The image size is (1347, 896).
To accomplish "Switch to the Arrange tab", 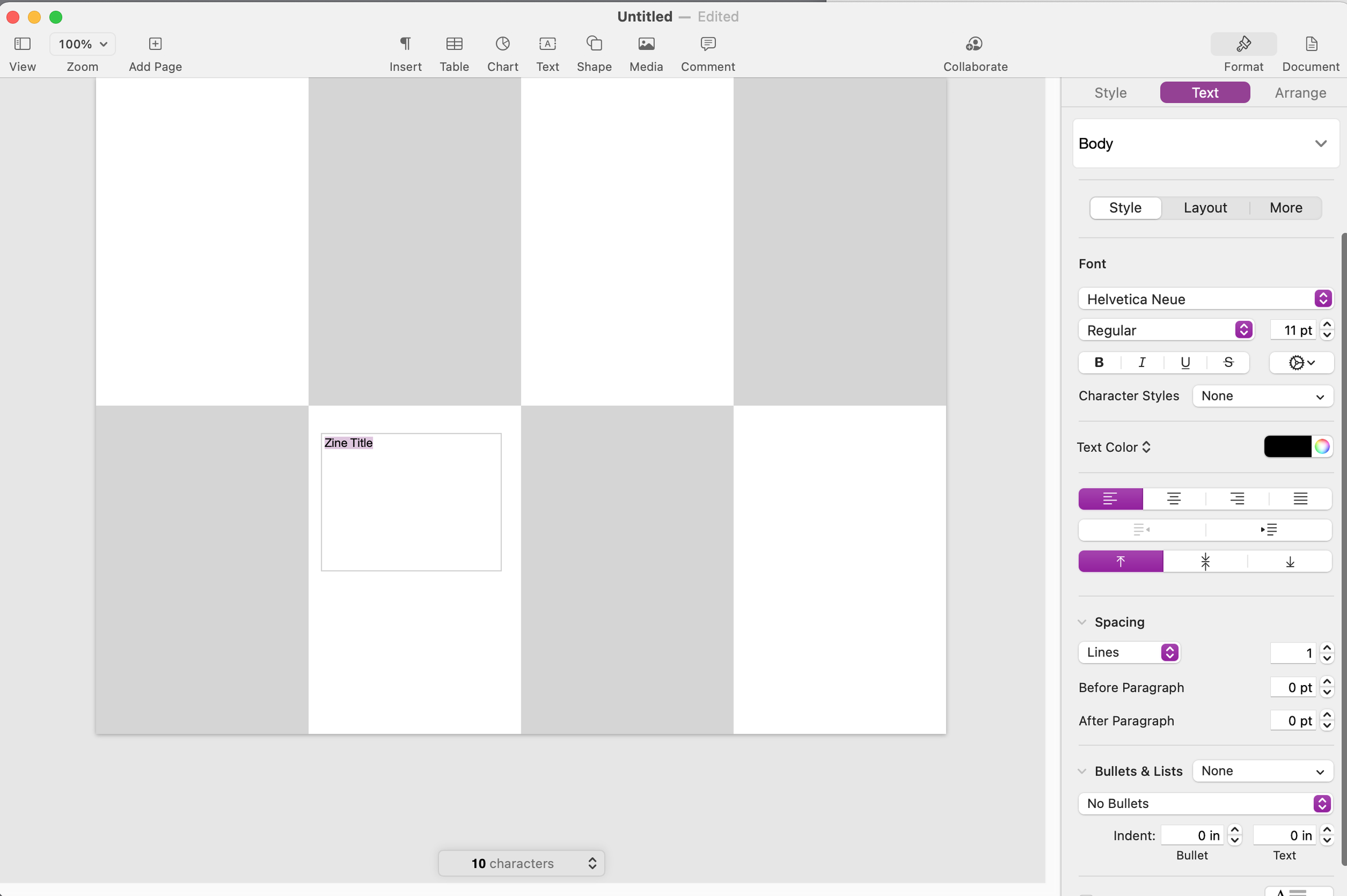I will pos(1300,93).
